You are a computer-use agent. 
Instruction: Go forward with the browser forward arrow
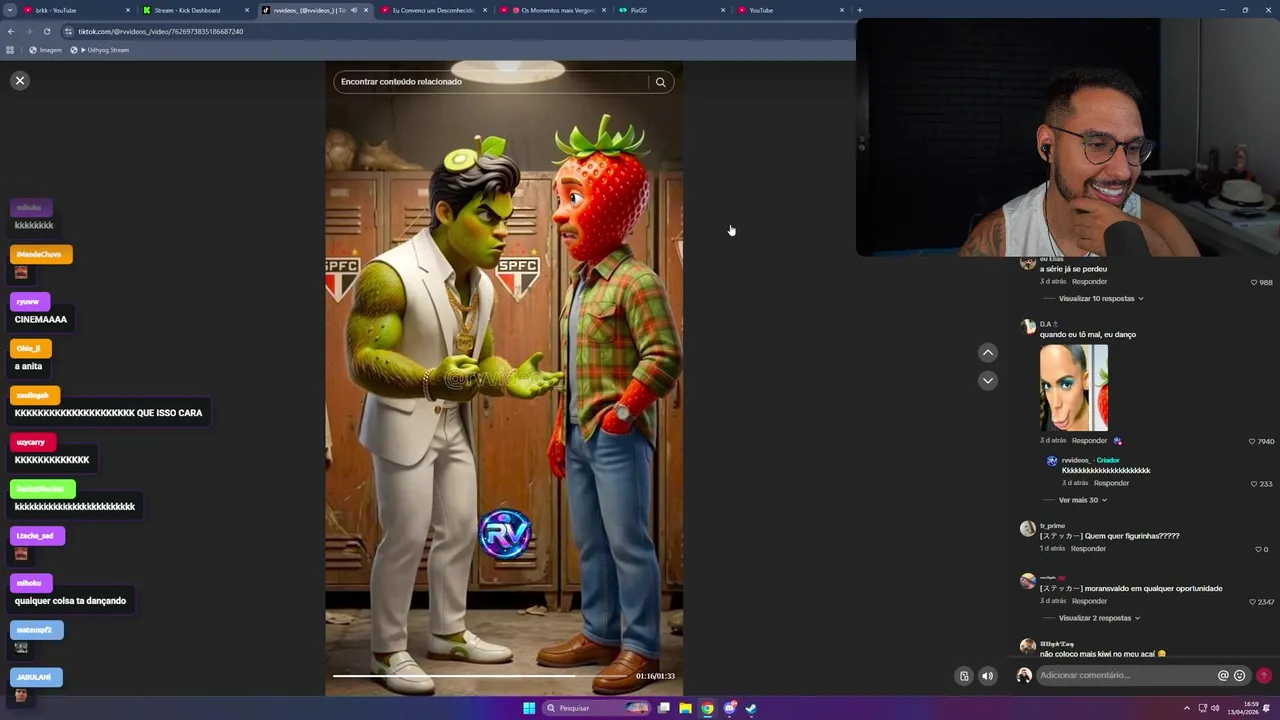(x=29, y=31)
